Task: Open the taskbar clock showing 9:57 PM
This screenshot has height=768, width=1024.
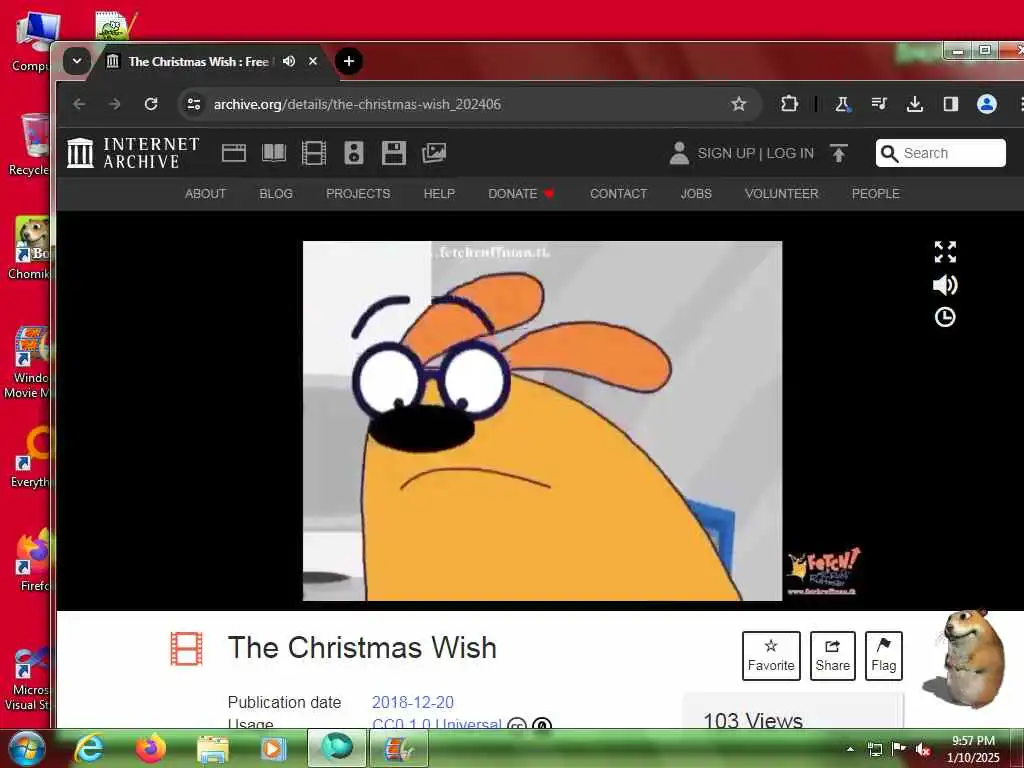Action: [973, 749]
